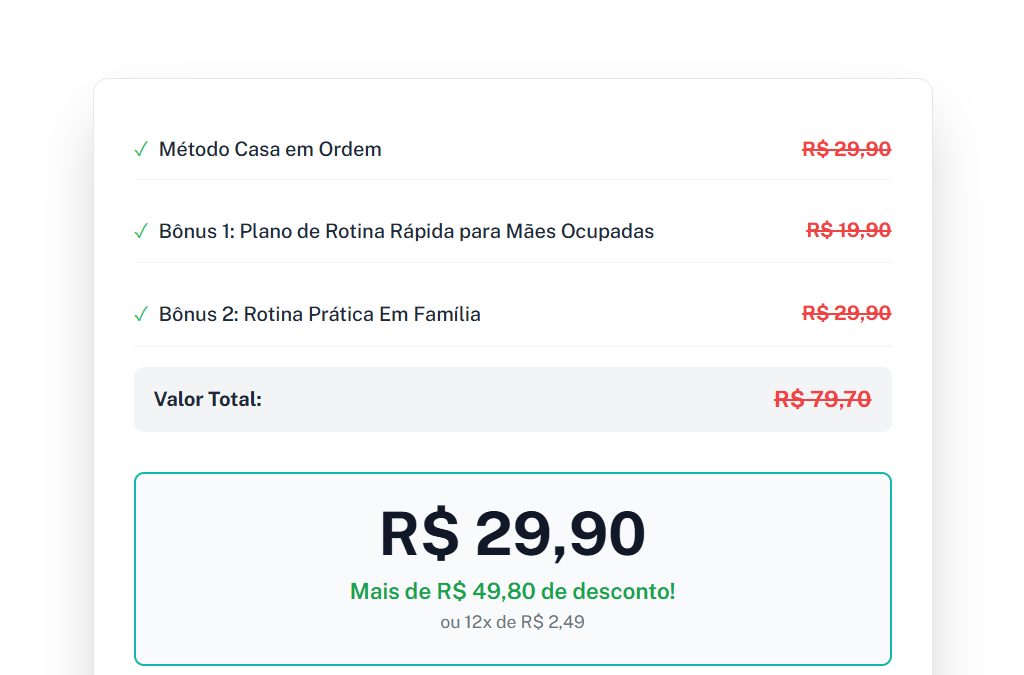Click the struck-through R$ 29,90 price of Método
The height and width of the screenshot is (675, 1024).
[846, 149]
